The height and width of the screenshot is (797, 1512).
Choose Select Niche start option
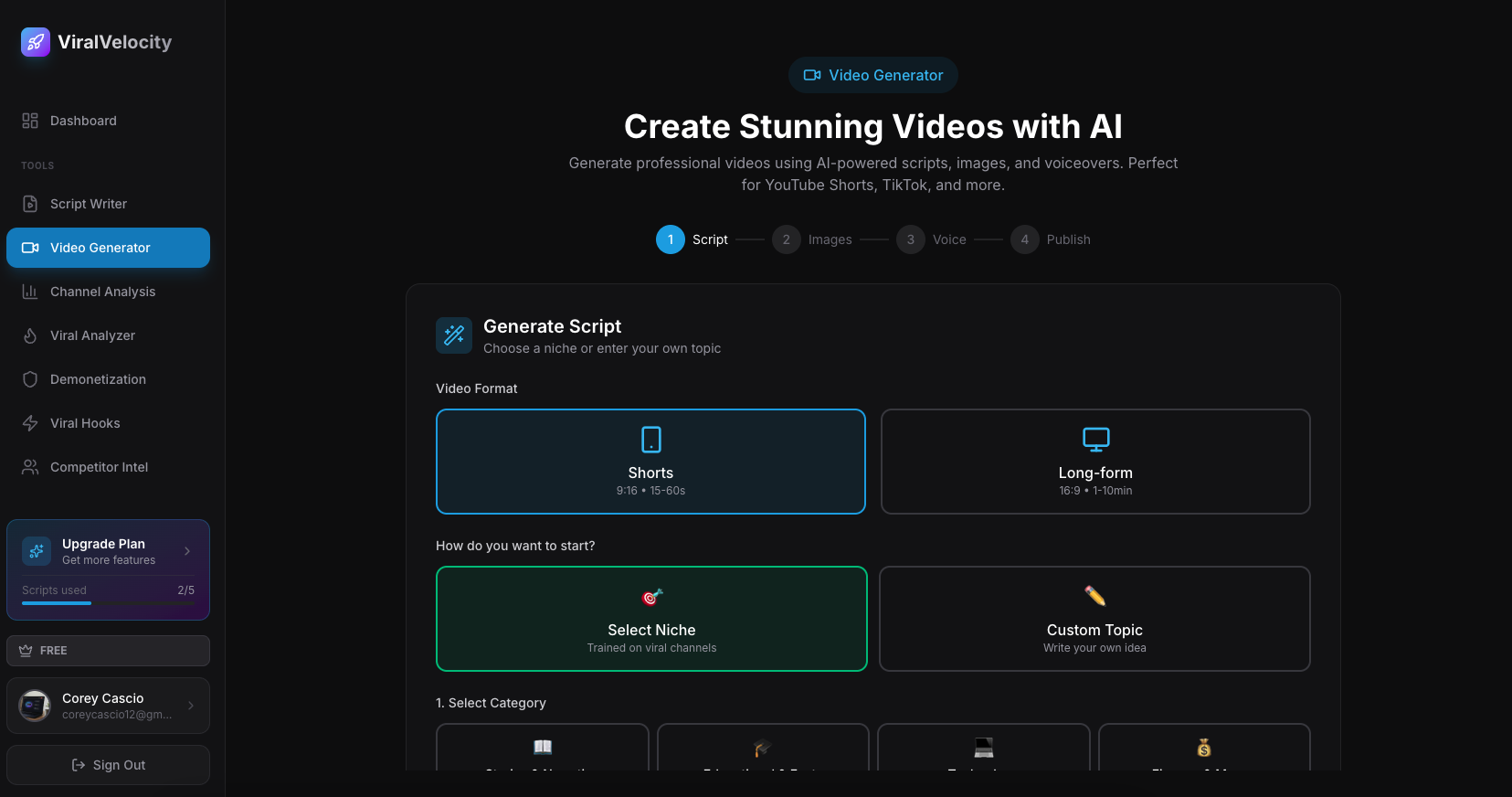pos(651,619)
